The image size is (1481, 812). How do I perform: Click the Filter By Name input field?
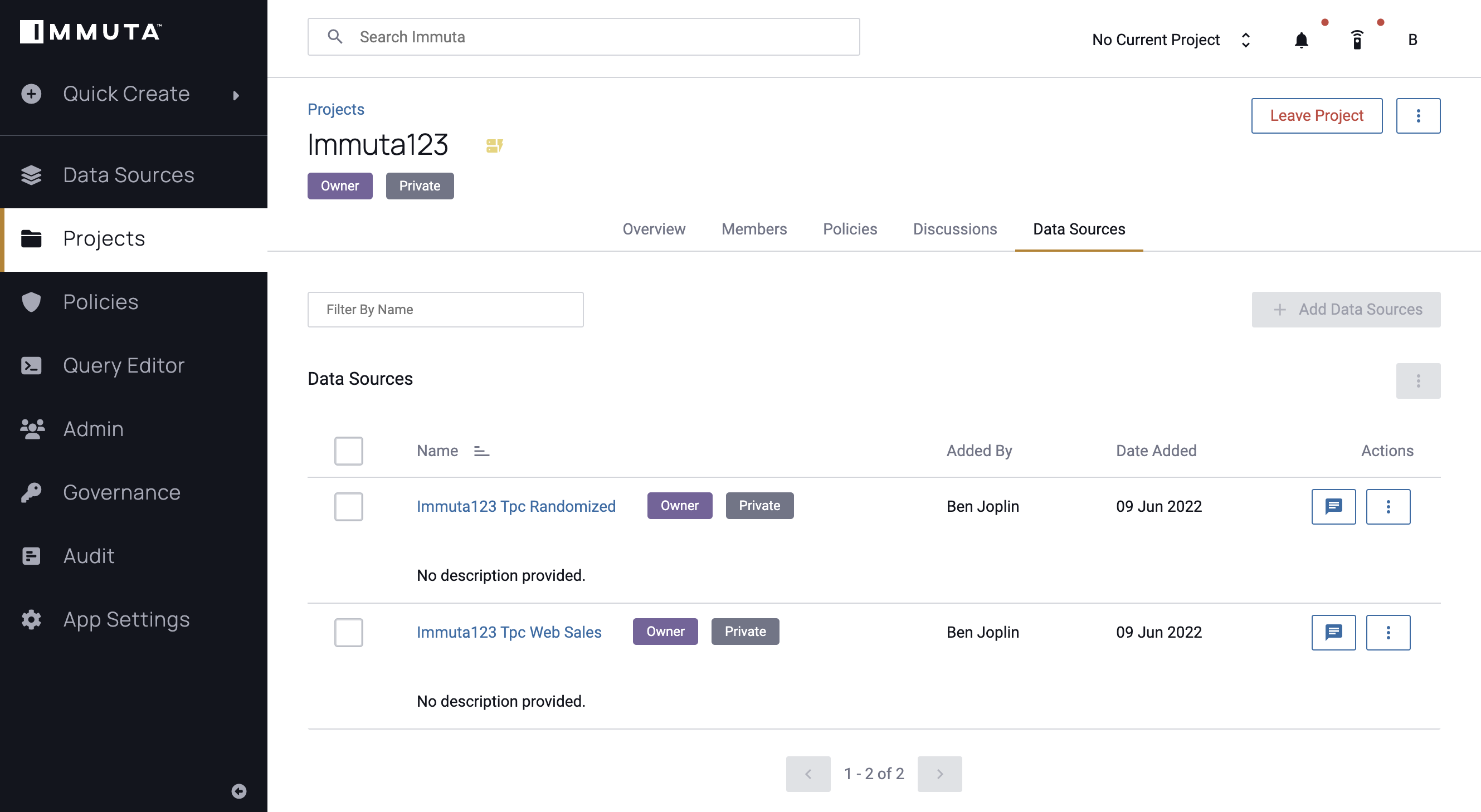click(x=446, y=309)
